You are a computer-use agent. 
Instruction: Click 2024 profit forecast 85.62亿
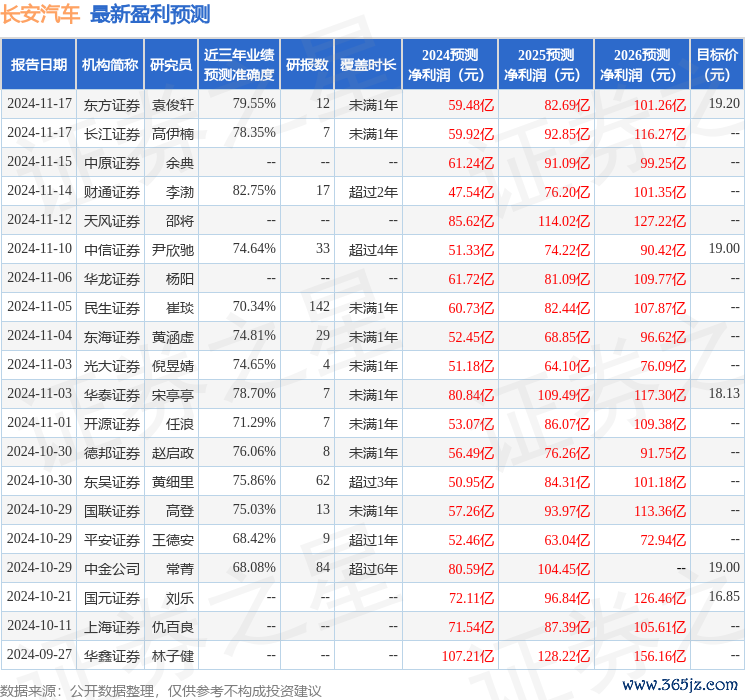pyautogui.click(x=471, y=221)
